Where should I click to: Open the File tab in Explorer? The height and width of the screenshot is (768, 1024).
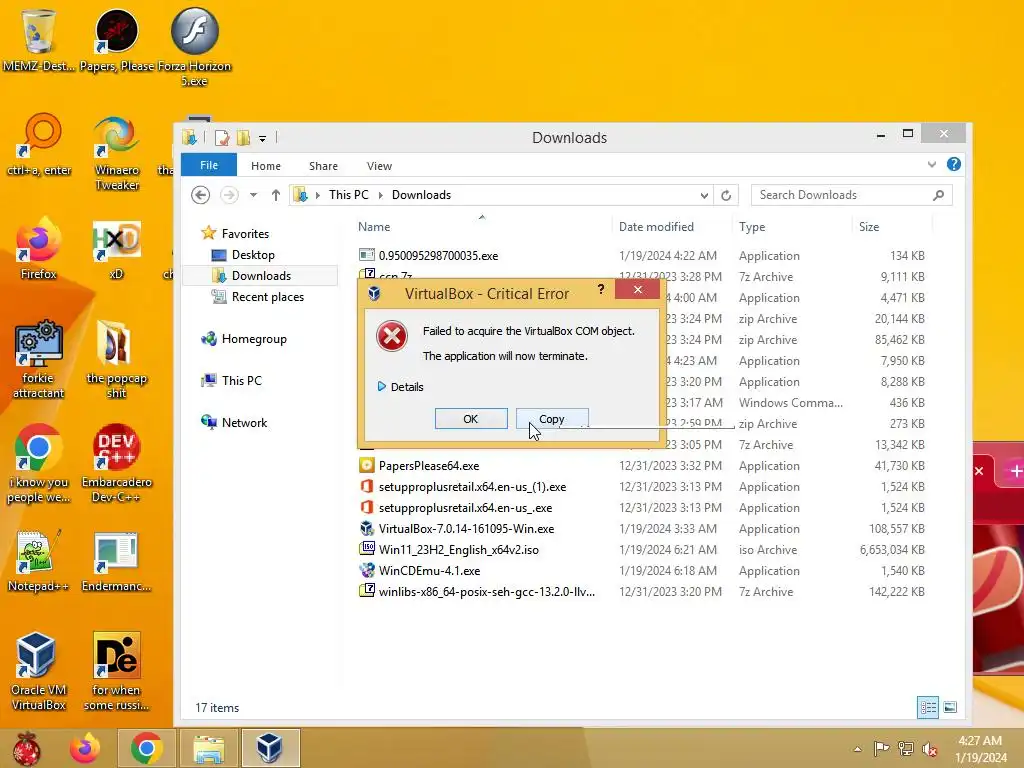[209, 165]
